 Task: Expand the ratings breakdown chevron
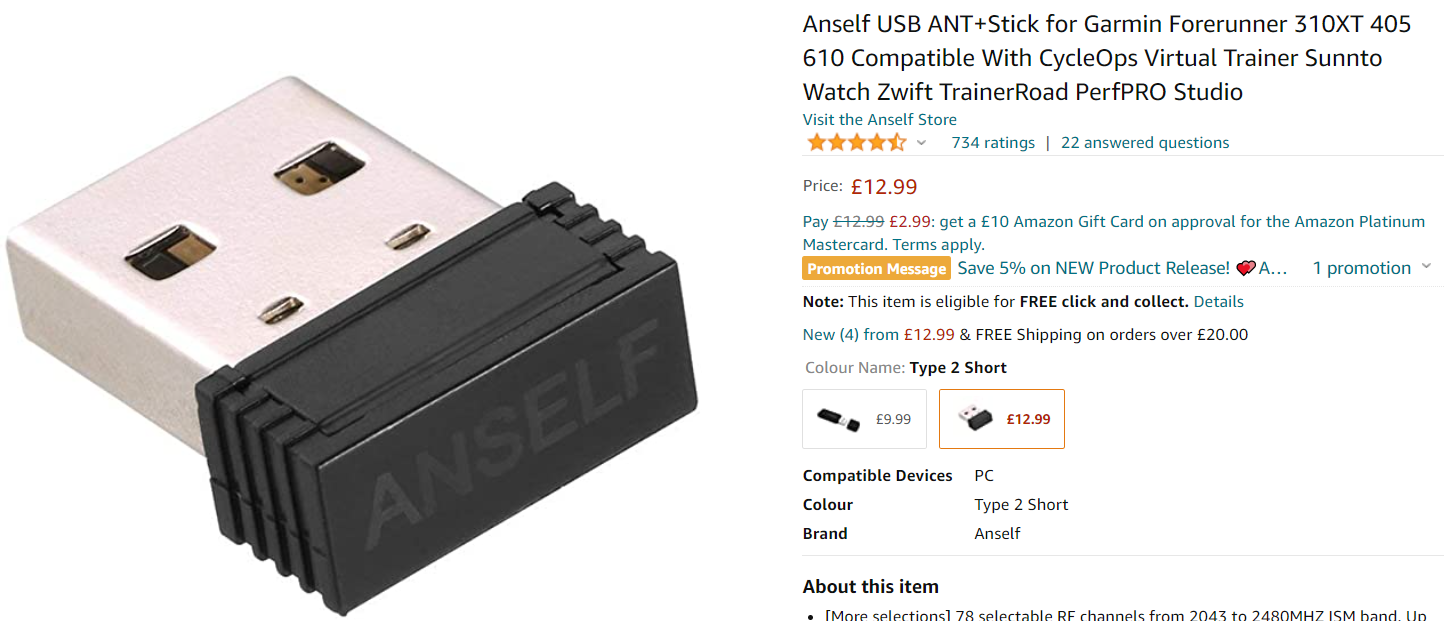tap(921, 143)
